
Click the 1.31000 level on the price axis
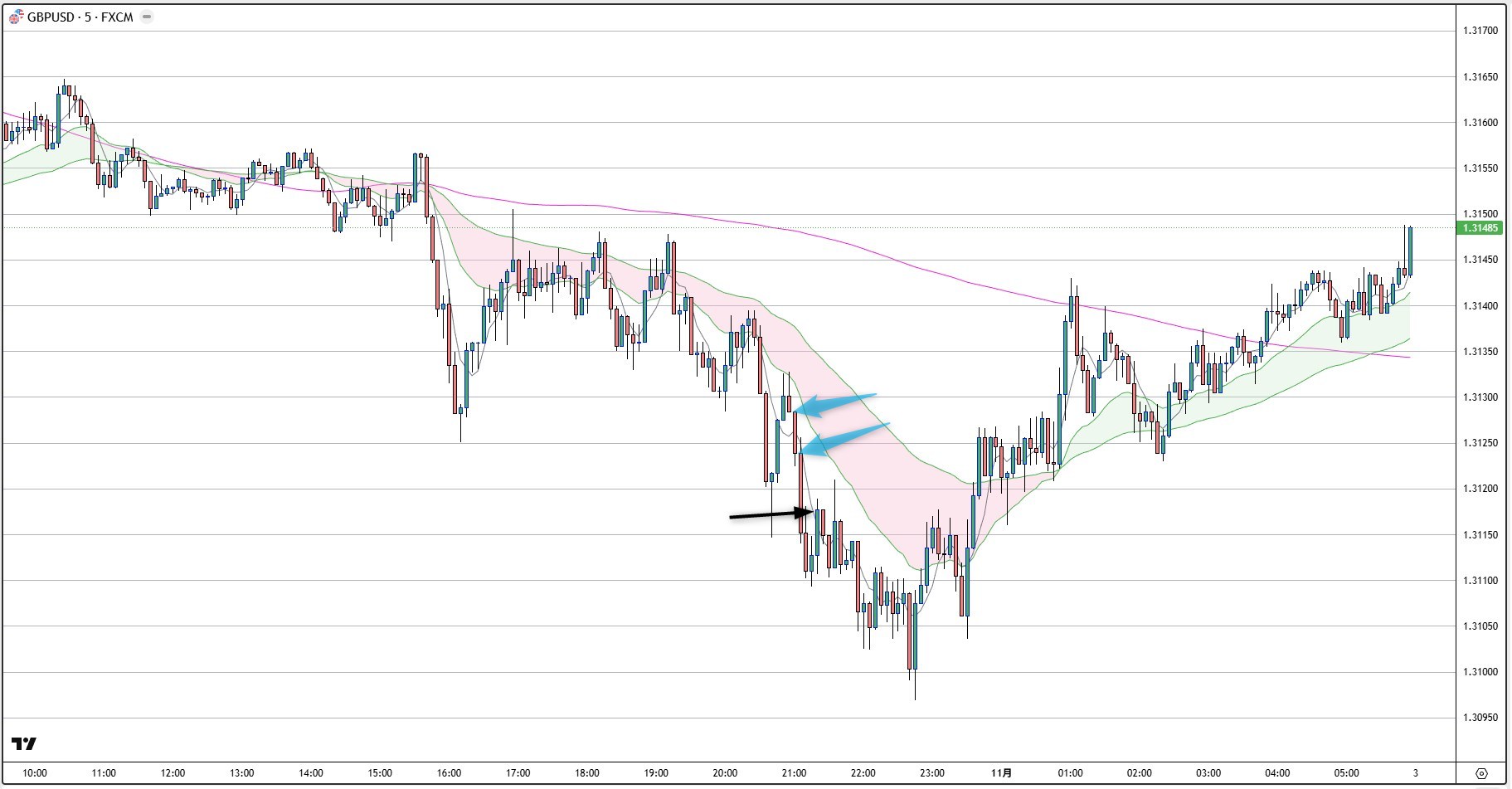pos(1480,672)
